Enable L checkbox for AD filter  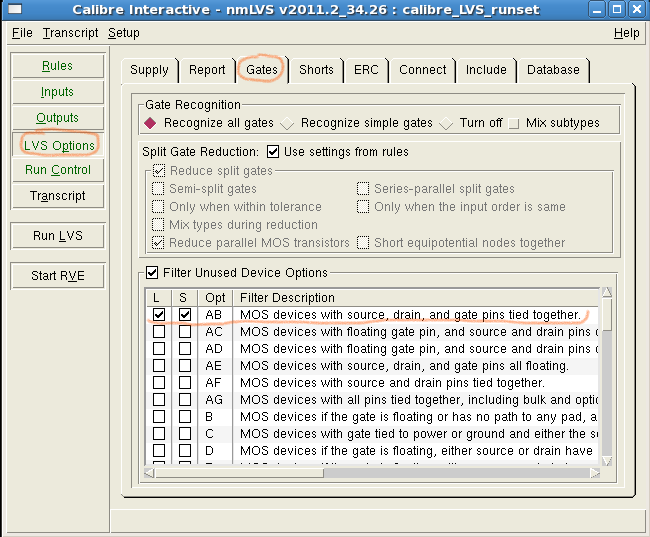coord(159,349)
